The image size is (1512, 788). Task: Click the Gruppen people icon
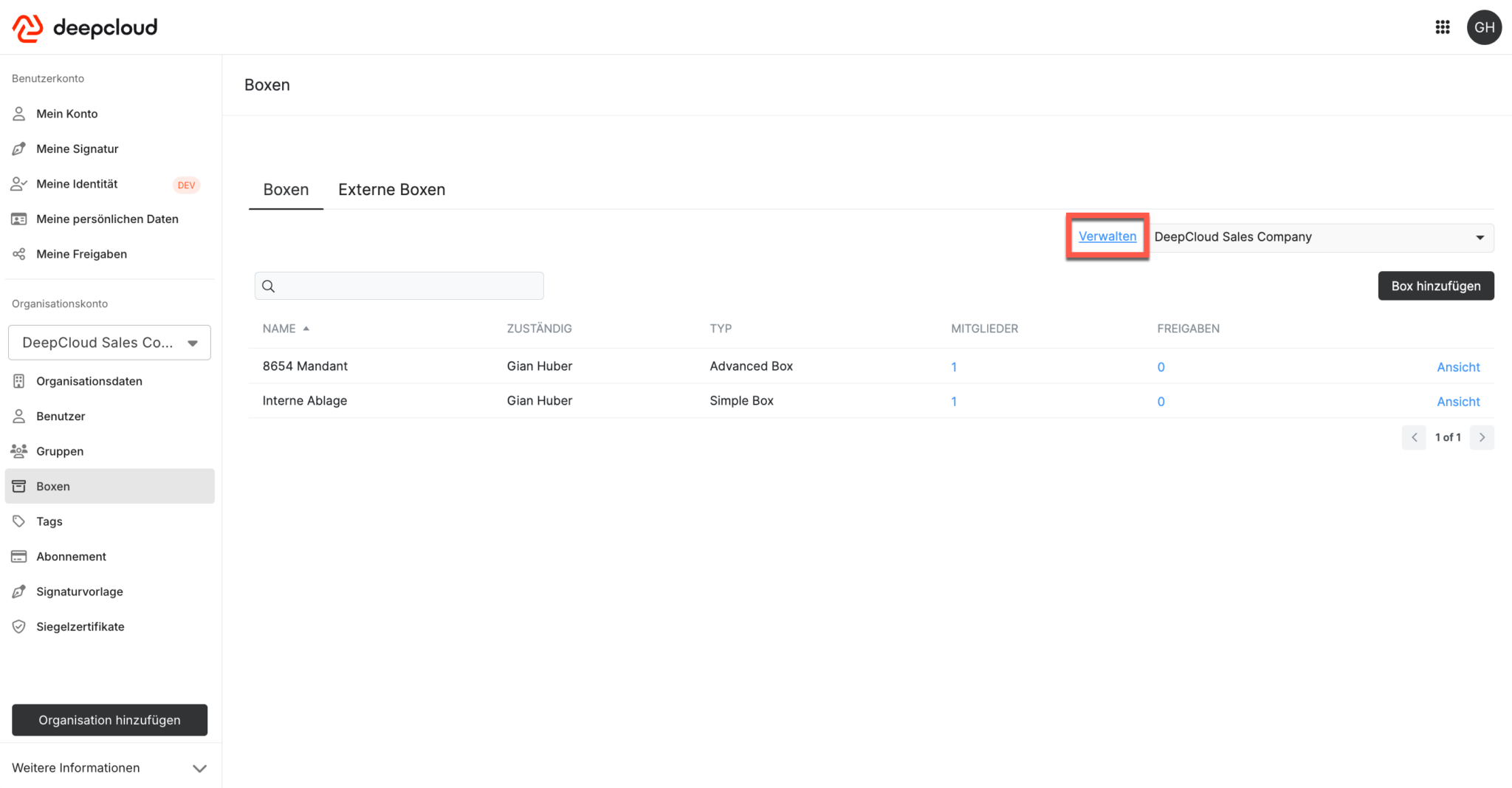18,451
